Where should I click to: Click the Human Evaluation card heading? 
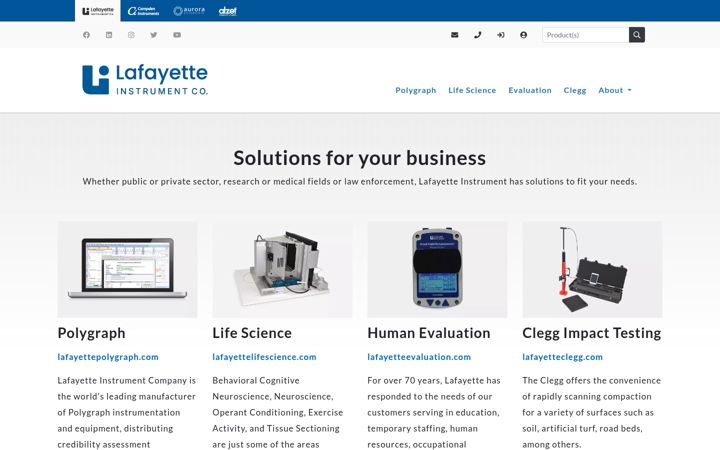[428, 333]
